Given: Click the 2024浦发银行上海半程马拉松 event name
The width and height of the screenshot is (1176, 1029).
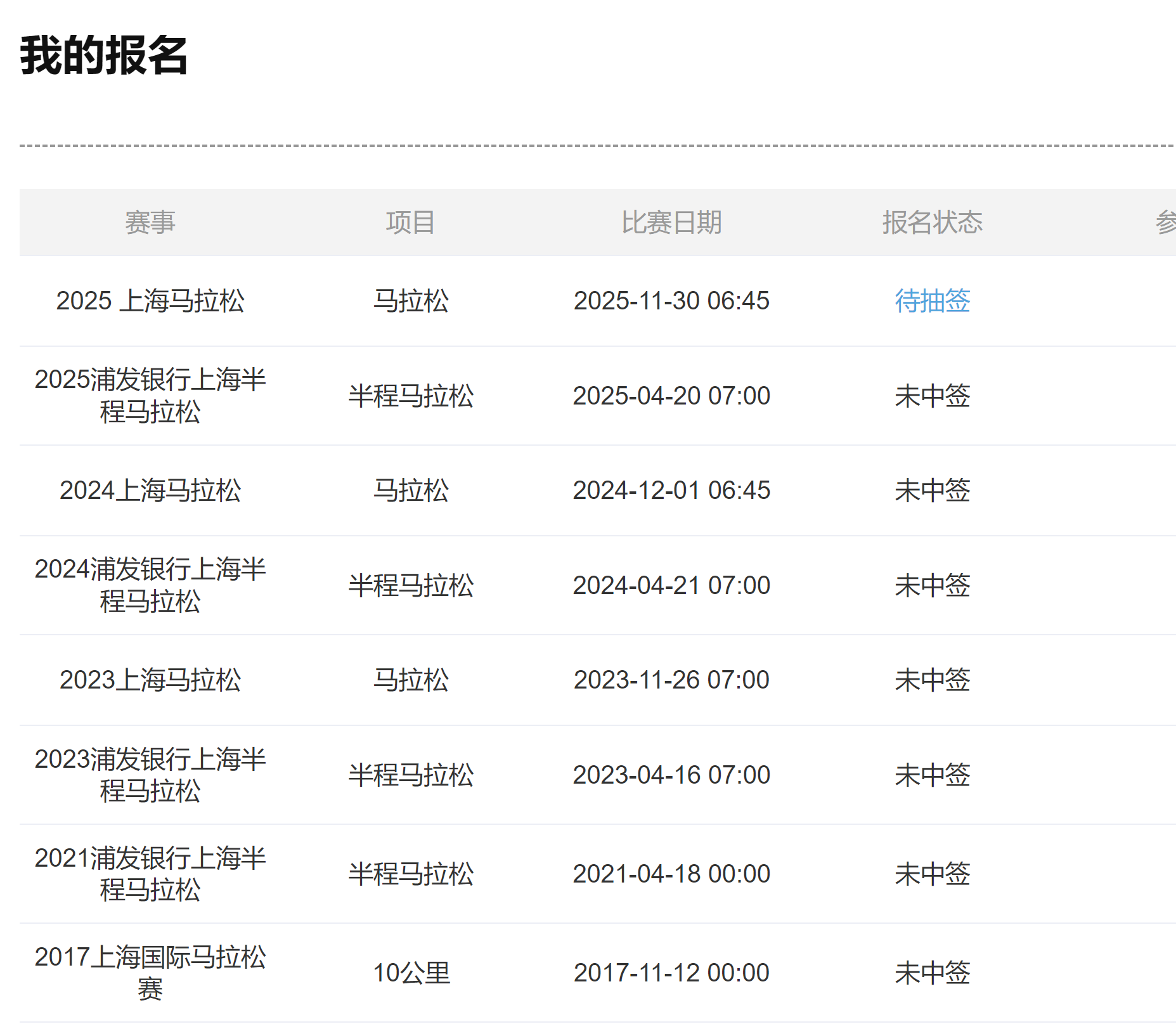Looking at the screenshot, I should (x=150, y=585).
